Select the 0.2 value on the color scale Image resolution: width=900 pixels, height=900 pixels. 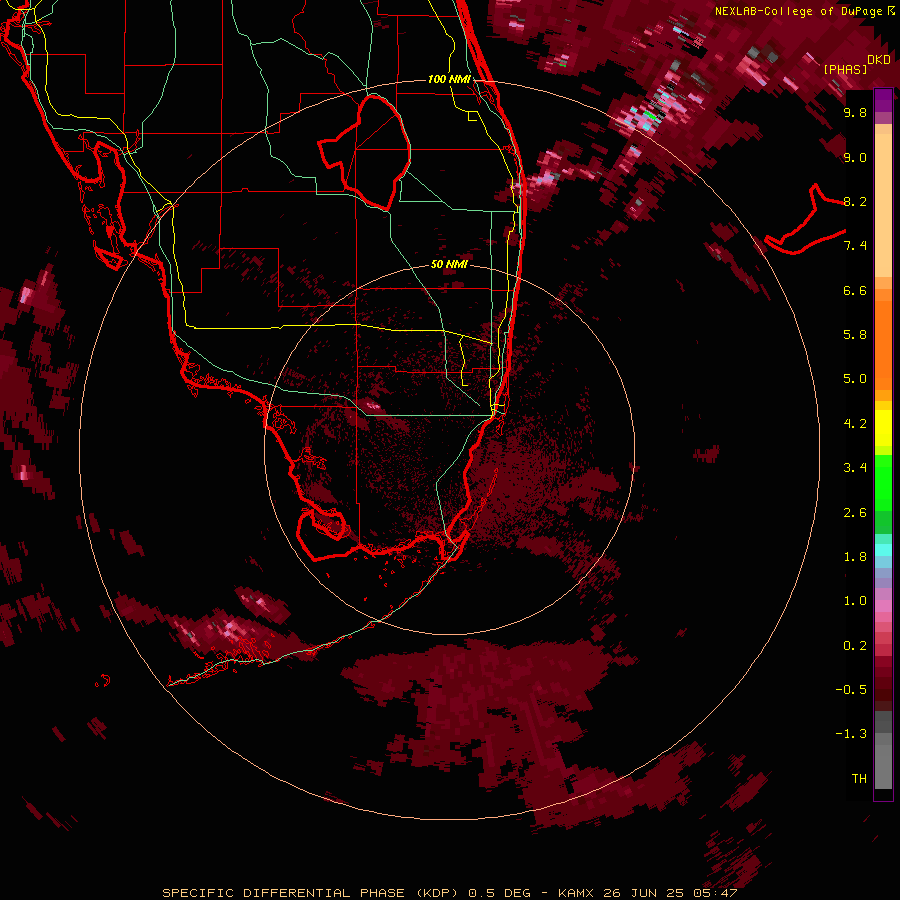pyautogui.click(x=855, y=646)
